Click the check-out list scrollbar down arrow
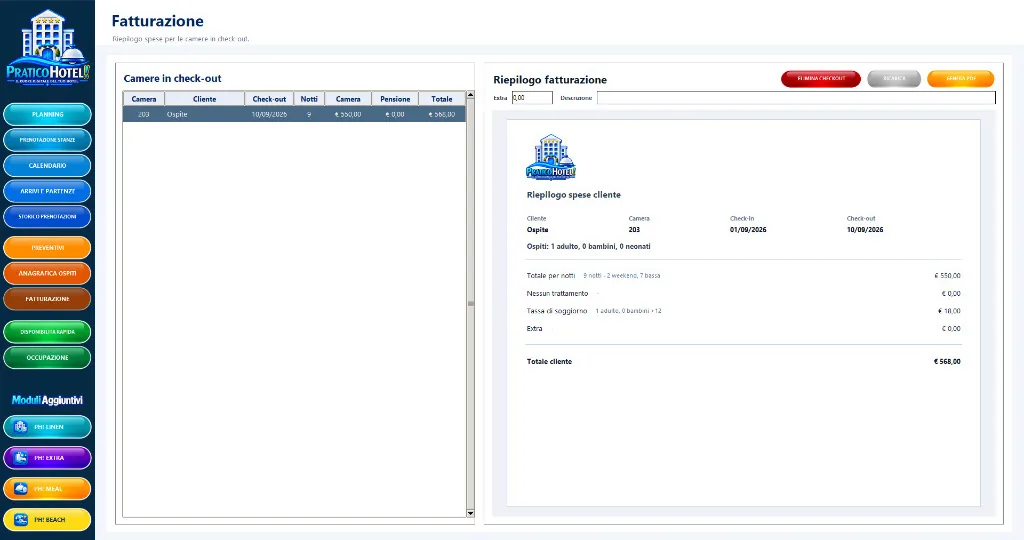Screen dimensions: 1024x540 pyautogui.click(x=470, y=513)
